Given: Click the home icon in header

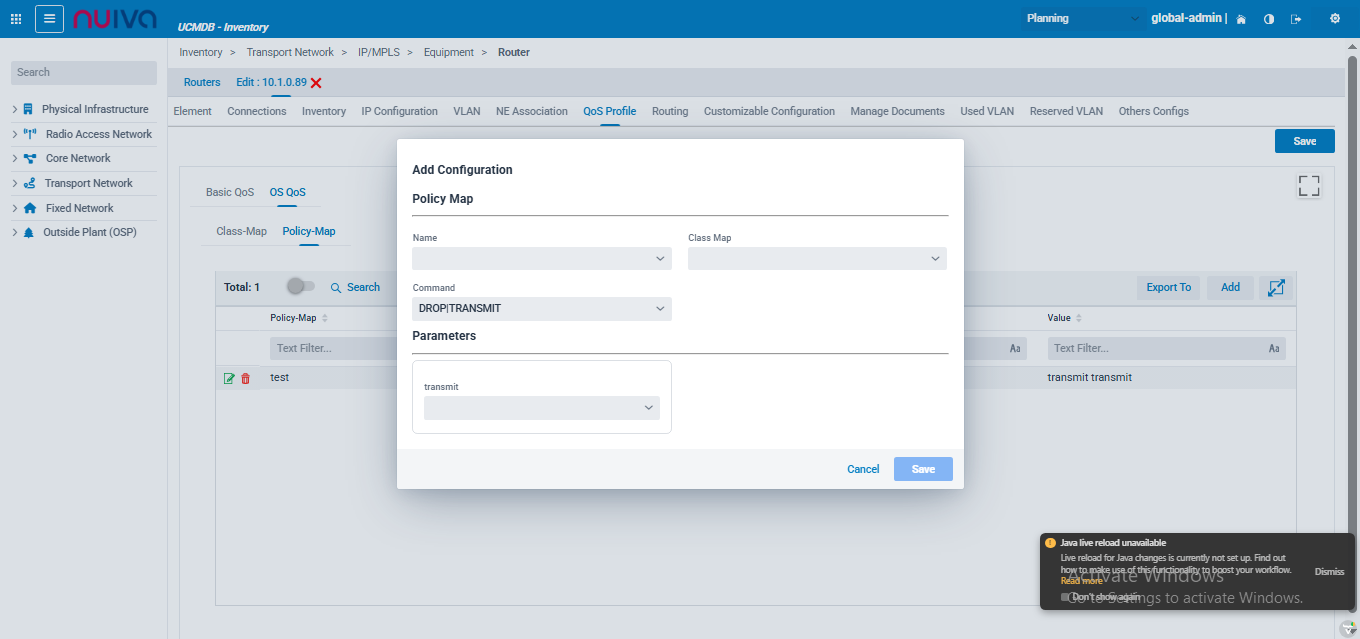Looking at the screenshot, I should click(x=1241, y=19).
